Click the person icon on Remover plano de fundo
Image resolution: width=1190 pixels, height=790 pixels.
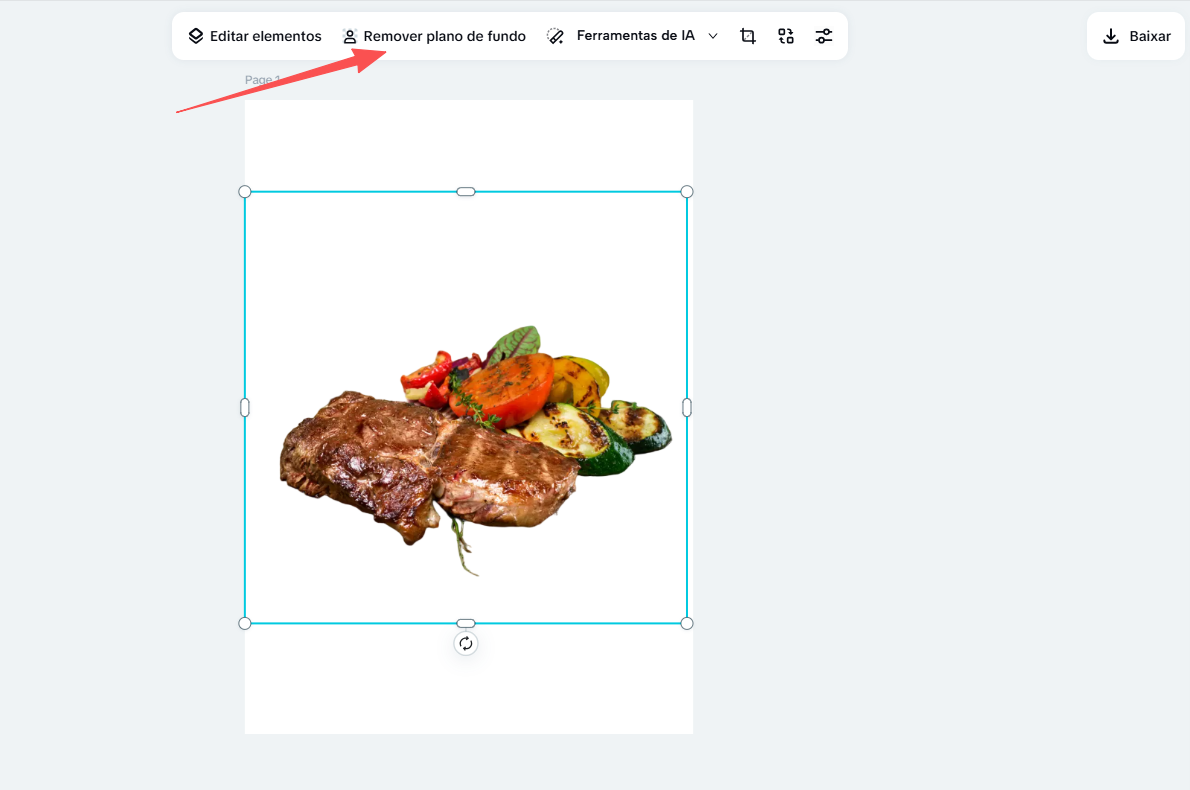tap(350, 35)
